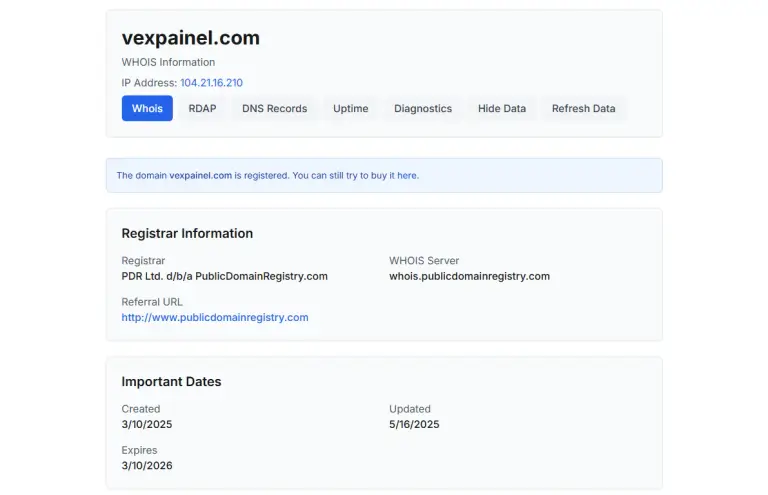Follow the 'here' link to buy domain

[x=407, y=175]
